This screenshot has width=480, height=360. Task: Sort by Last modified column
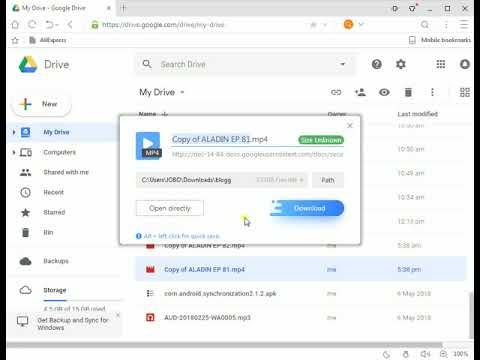[417, 114]
